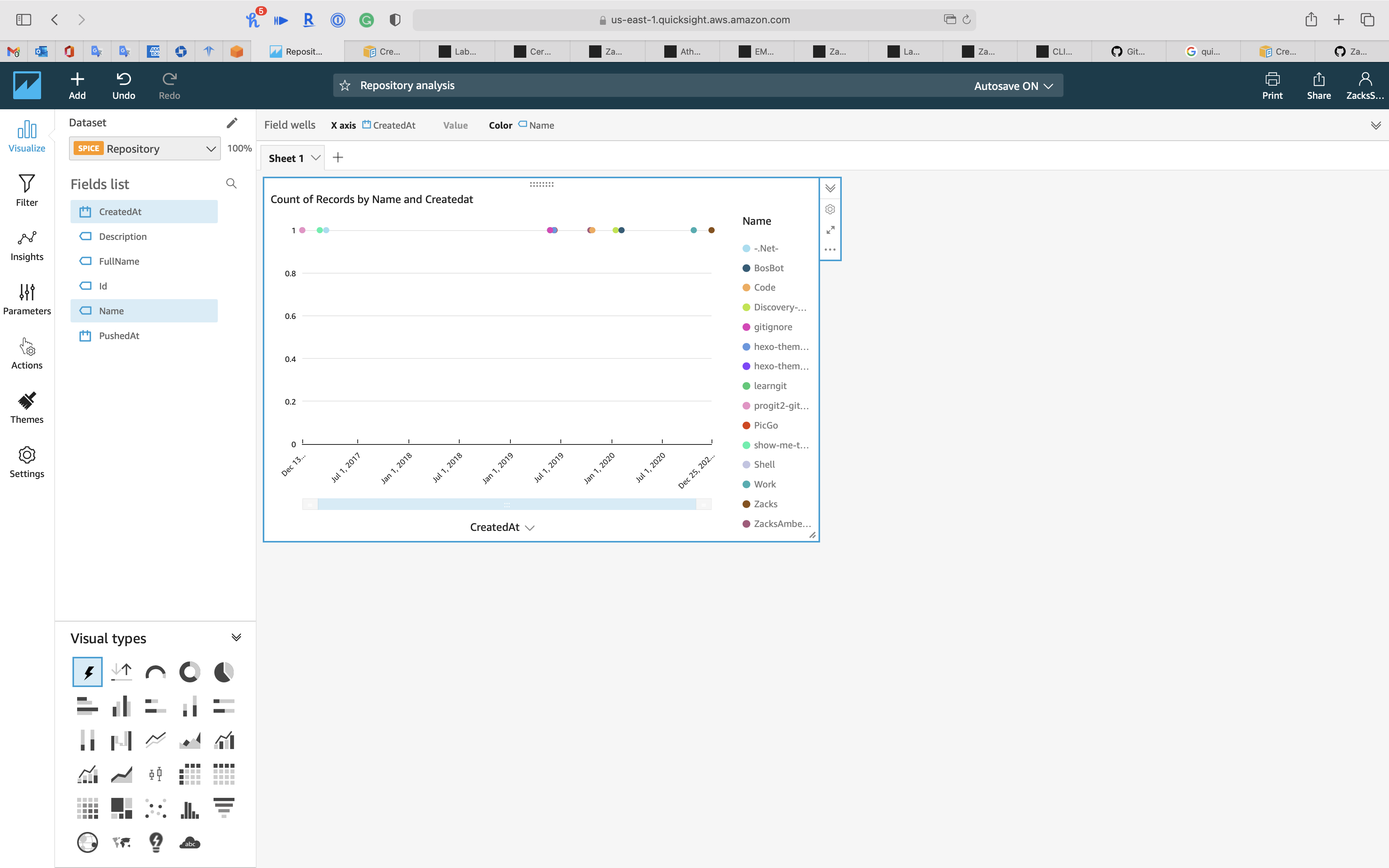Viewport: 1389px width, 868px height.
Task: Favorite the analysis with star icon
Action: click(x=345, y=86)
